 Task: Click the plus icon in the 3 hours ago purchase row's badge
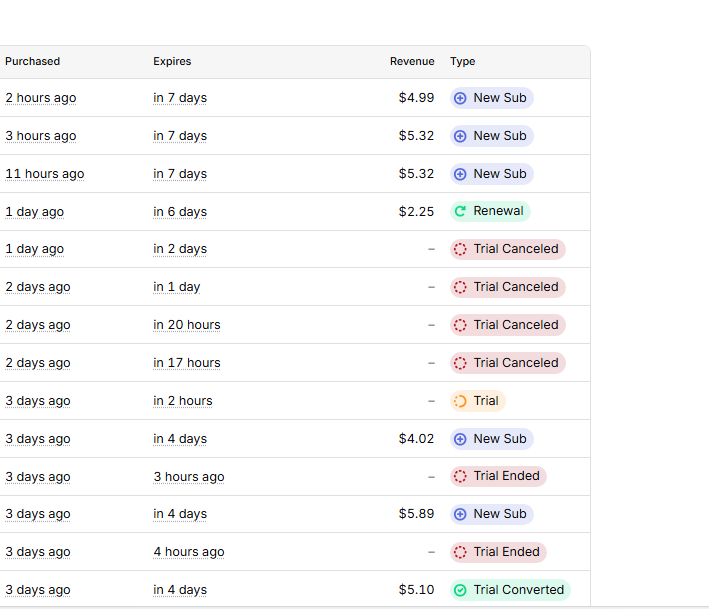(460, 136)
